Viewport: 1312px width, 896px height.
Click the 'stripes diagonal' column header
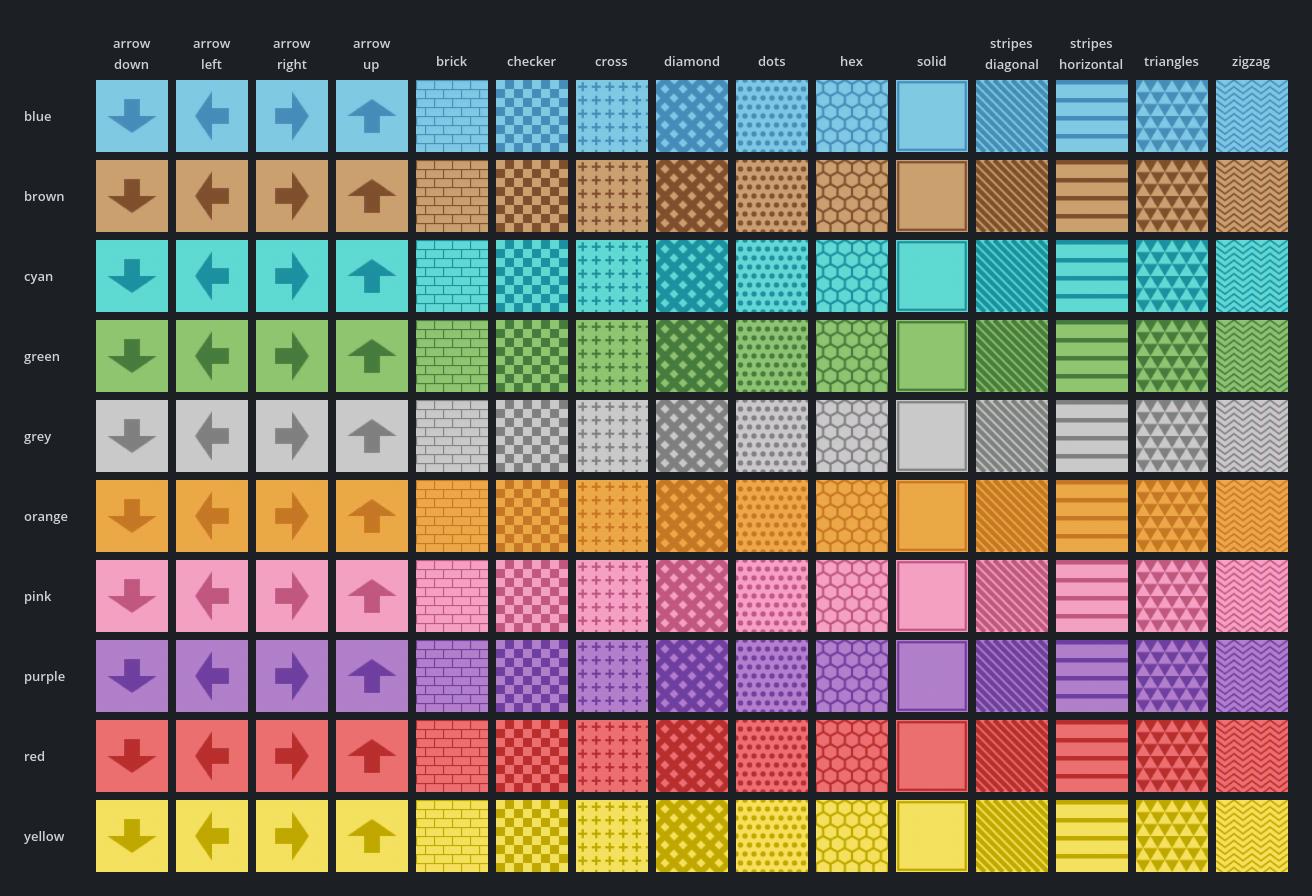pos(1012,54)
